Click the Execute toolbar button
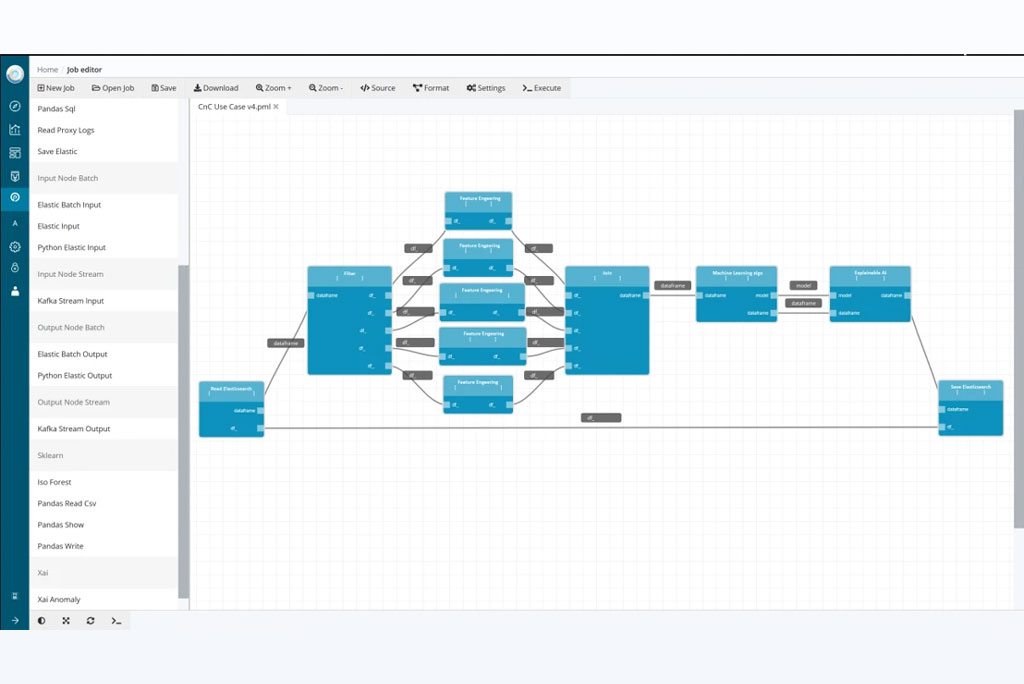 (x=542, y=88)
